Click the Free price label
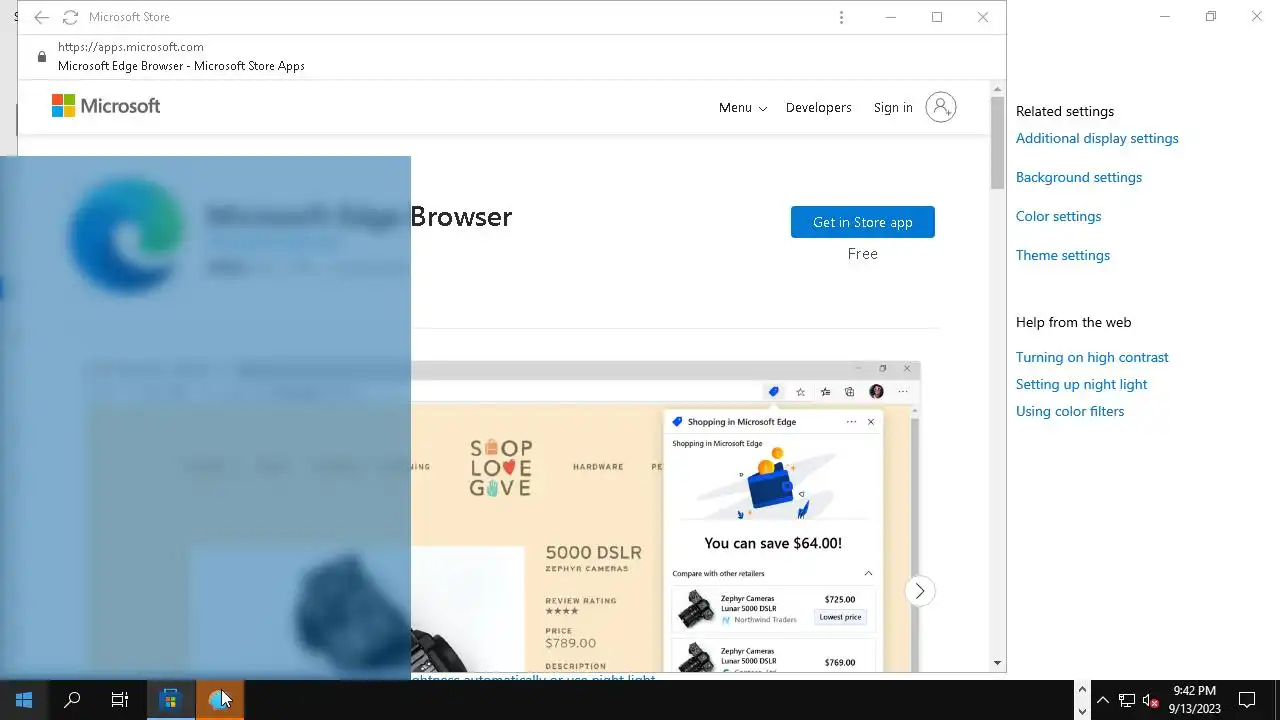This screenshot has width=1280, height=720. pos(863,254)
